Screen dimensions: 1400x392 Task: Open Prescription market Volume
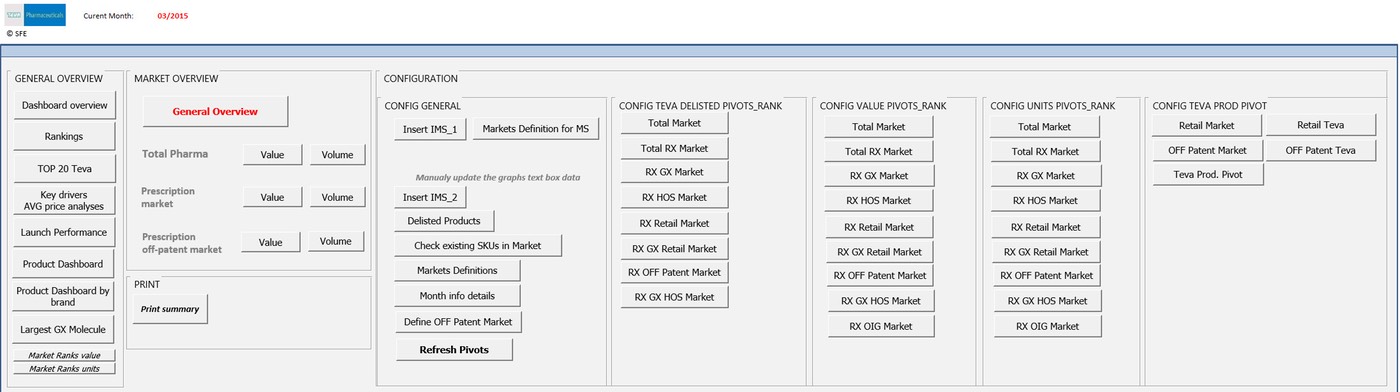tap(337, 197)
